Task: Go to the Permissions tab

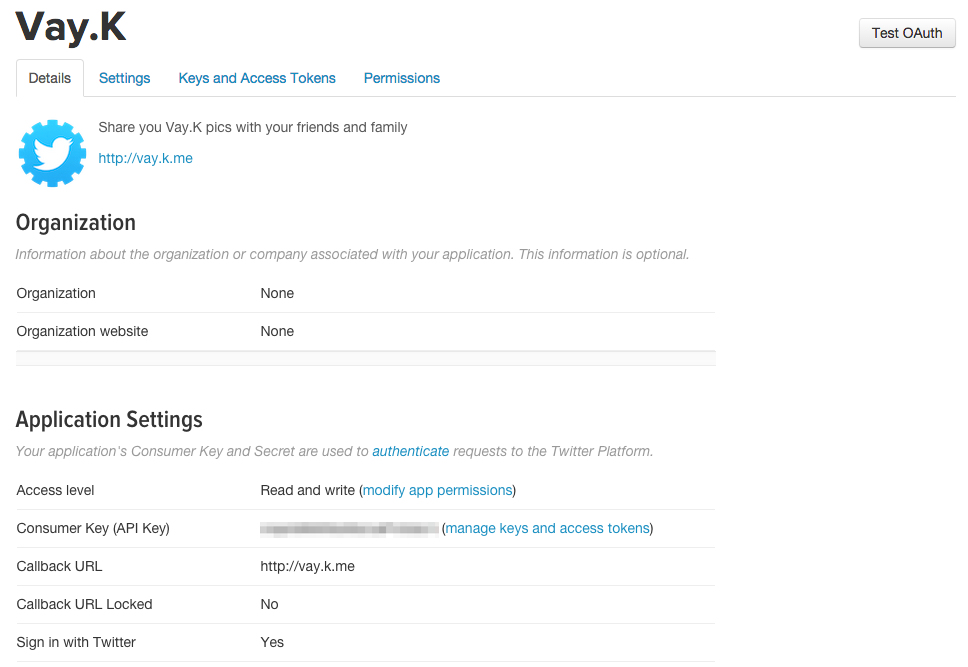Action: pyautogui.click(x=402, y=78)
